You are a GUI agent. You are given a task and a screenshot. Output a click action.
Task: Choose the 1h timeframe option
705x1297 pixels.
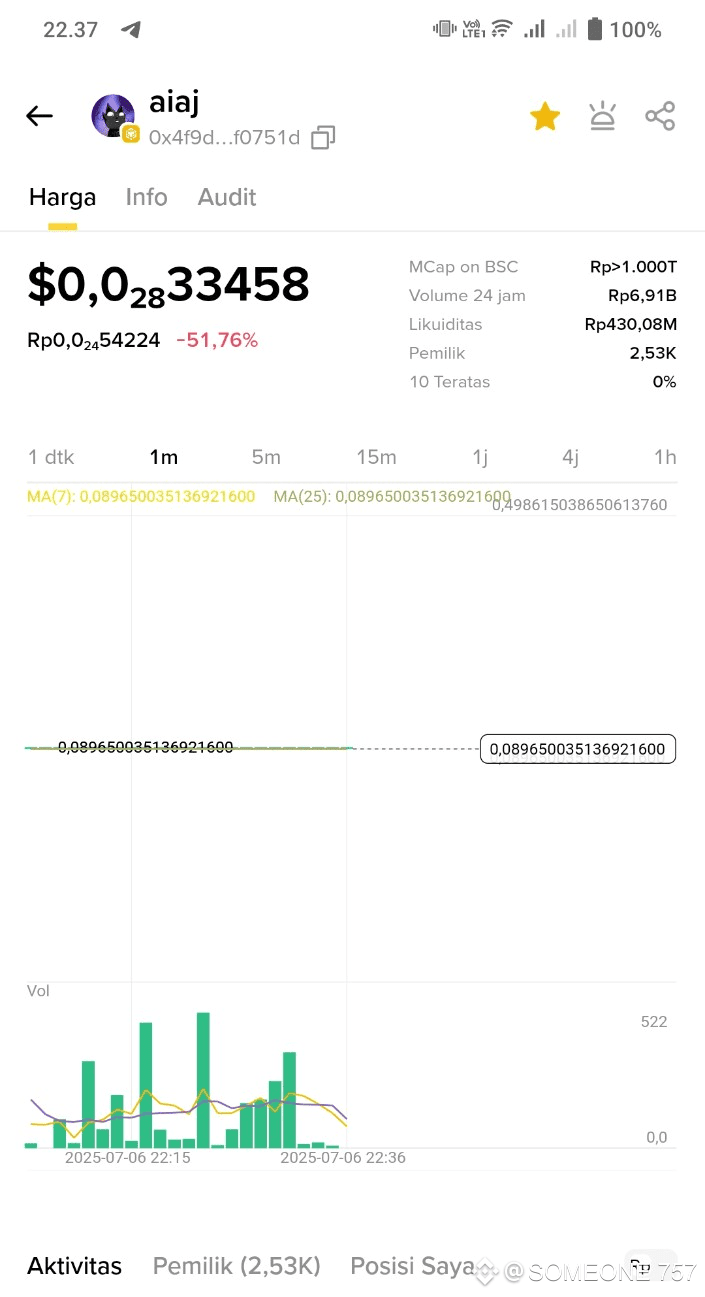point(665,457)
